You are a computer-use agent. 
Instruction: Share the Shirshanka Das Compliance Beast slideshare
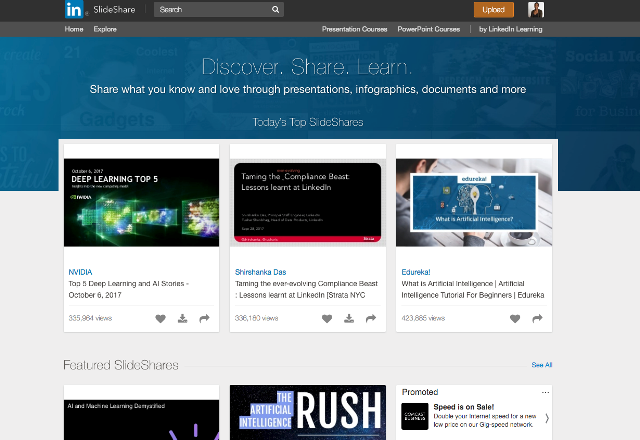click(371, 318)
